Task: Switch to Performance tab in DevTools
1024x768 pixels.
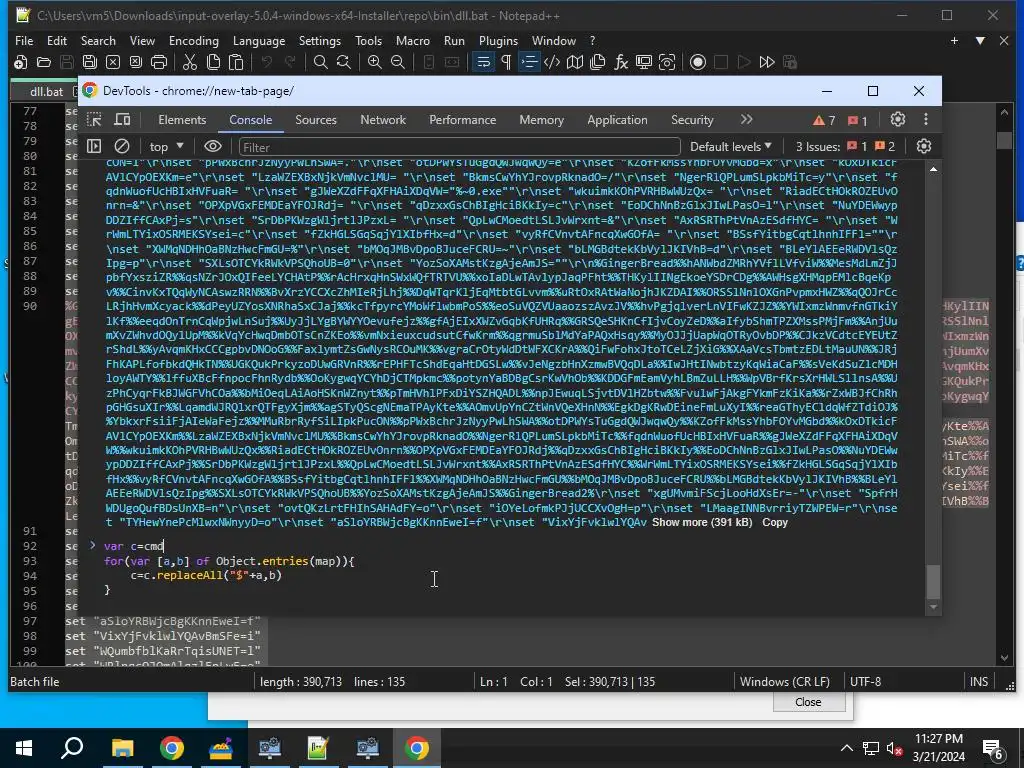Action: (462, 120)
